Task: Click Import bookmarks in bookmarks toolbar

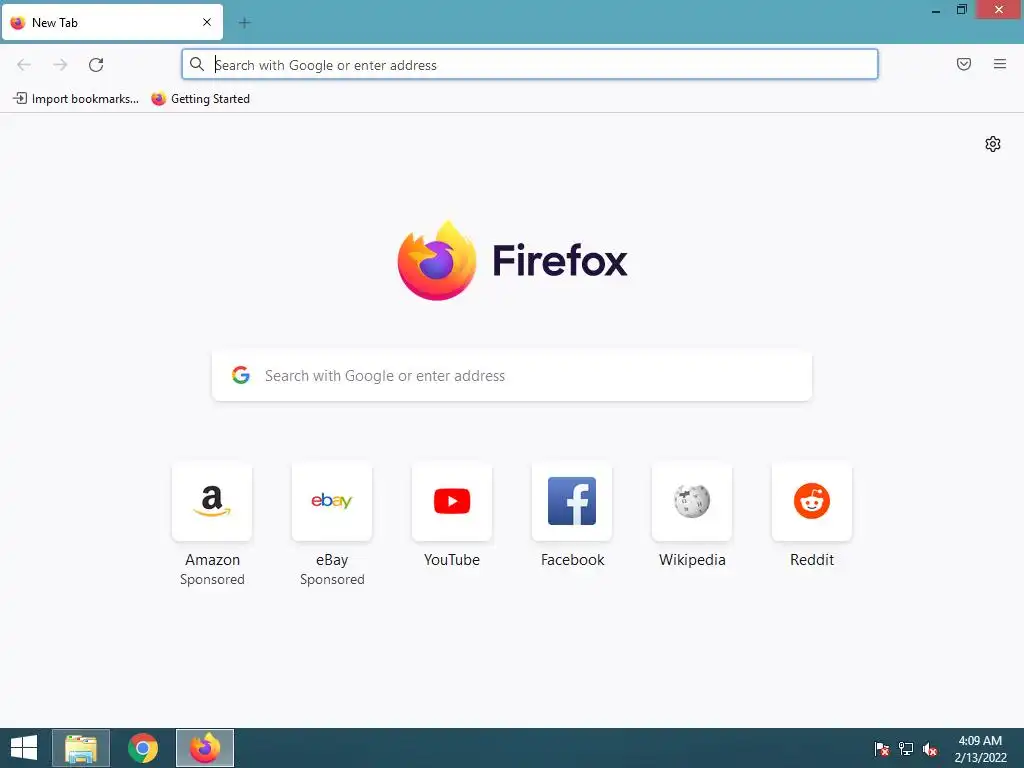Action: tap(76, 99)
